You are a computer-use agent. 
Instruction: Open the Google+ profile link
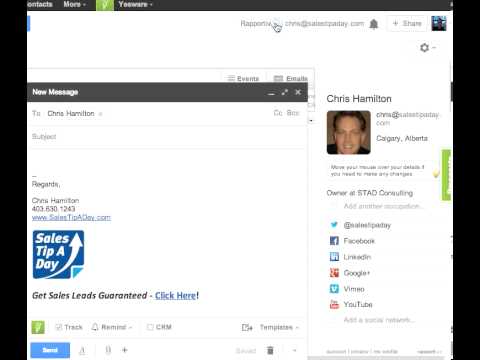pos(357,273)
